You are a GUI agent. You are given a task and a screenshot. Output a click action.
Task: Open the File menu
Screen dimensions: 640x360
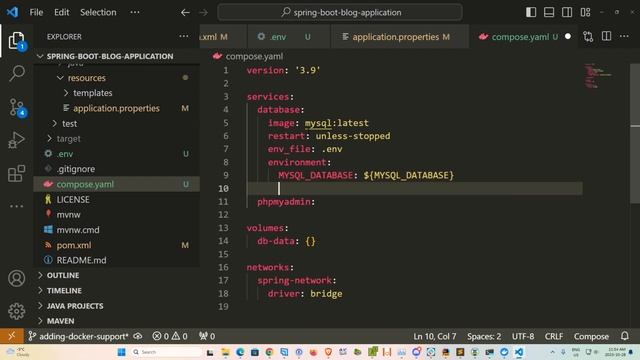pyautogui.click(x=36, y=12)
